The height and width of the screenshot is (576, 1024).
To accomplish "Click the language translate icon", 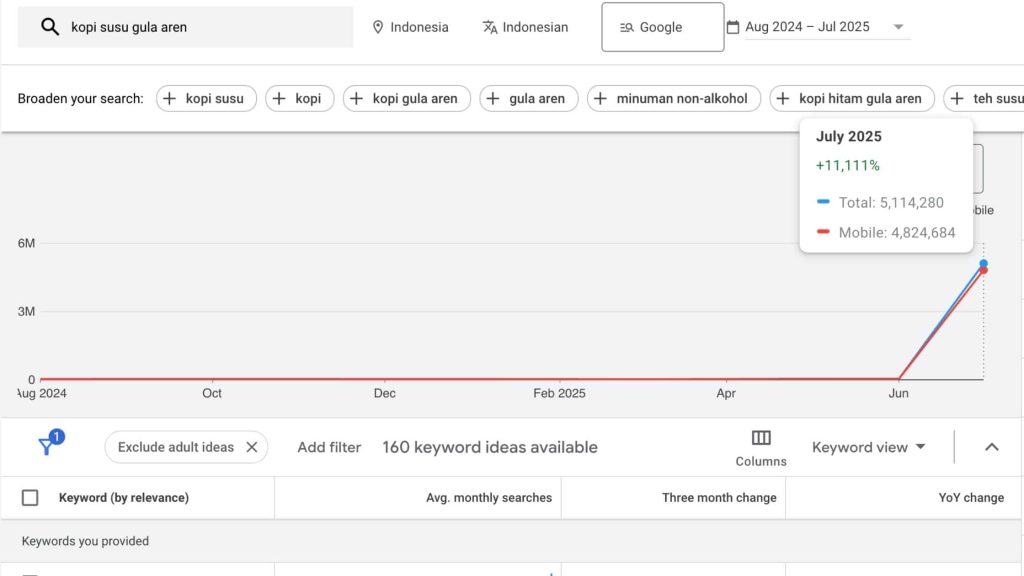I will tap(490, 27).
